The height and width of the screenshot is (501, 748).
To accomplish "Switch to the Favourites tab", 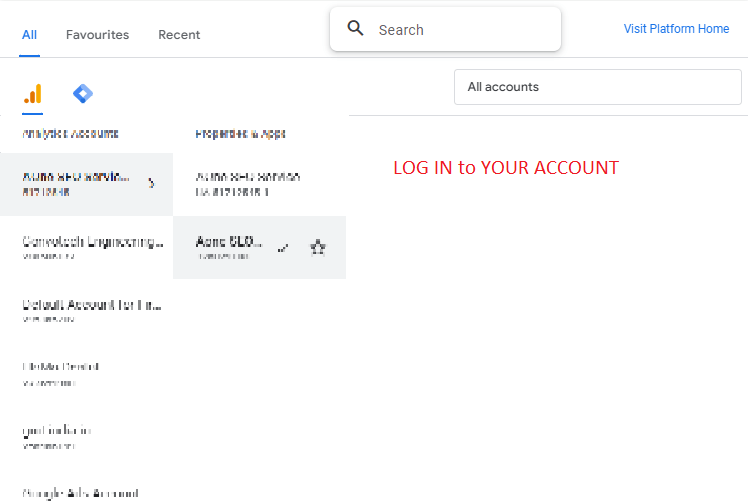I will pyautogui.click(x=97, y=35).
